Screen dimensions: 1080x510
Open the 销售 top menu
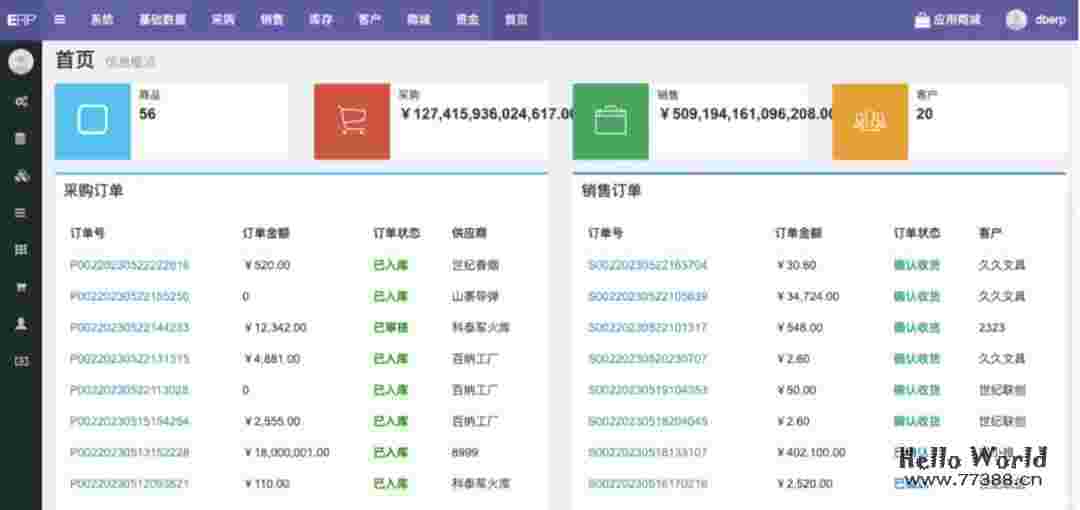pos(272,19)
